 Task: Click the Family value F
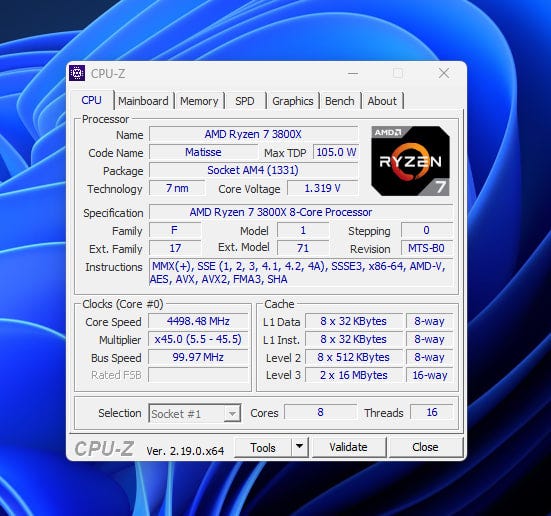click(175, 230)
